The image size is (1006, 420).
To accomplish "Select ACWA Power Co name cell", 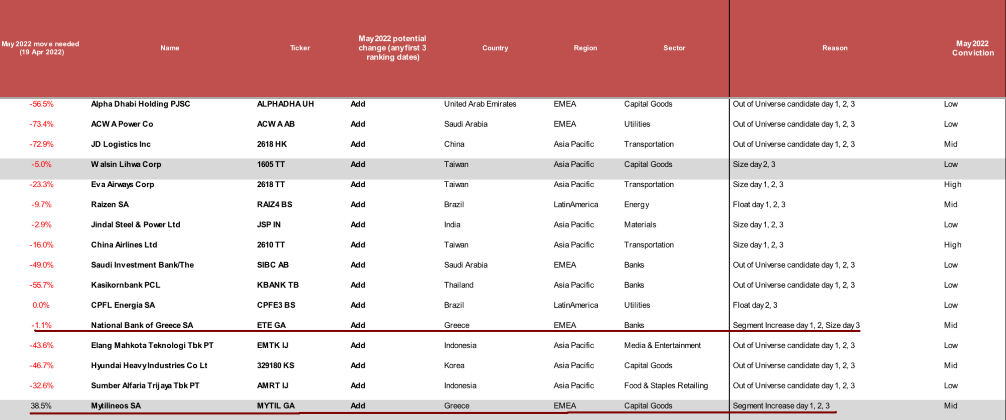I will coord(122,124).
